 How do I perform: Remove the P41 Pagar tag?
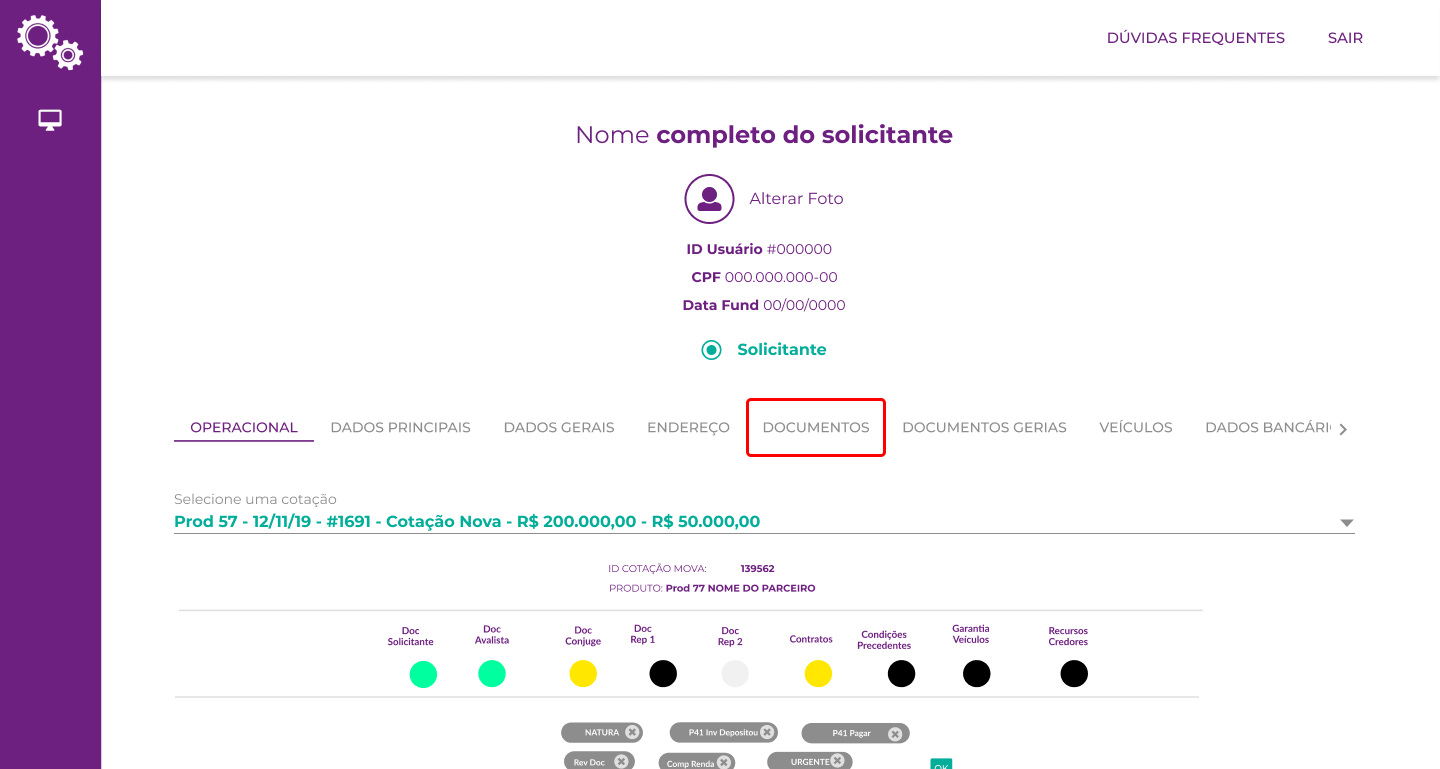click(x=895, y=734)
